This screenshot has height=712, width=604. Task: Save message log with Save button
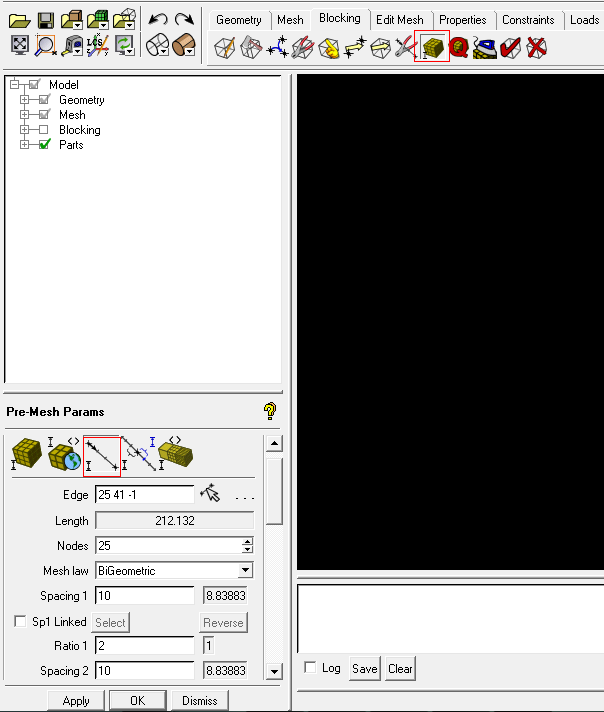pos(365,668)
